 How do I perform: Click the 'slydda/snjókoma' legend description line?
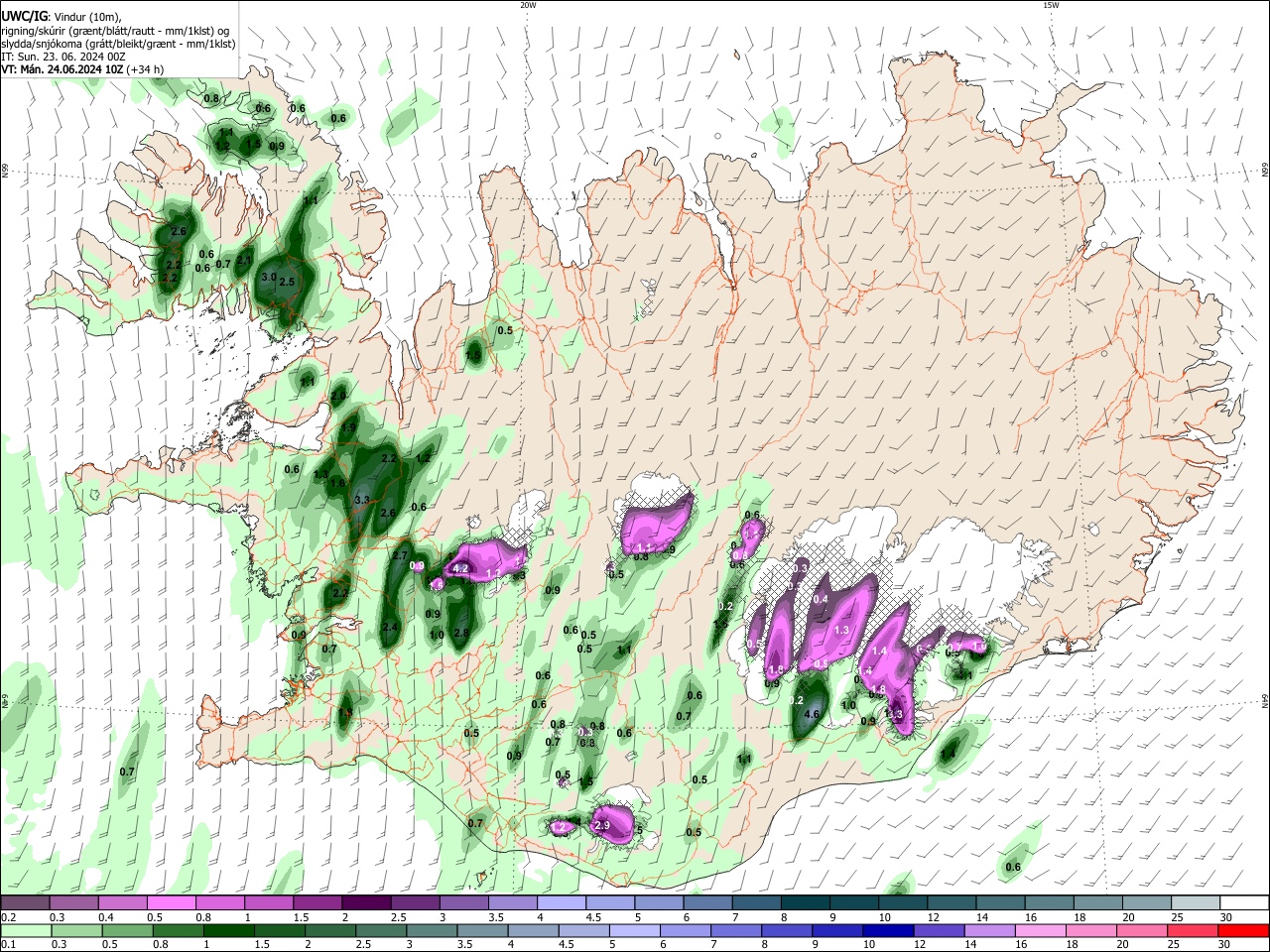[118, 44]
